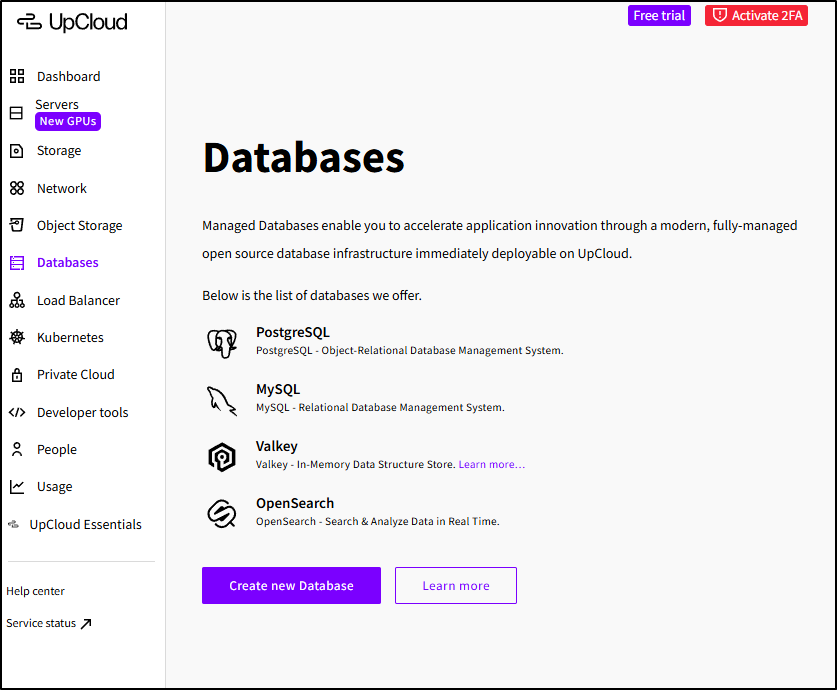The height and width of the screenshot is (690, 837).
Task: Navigate to Usage in sidebar
Action: [x=55, y=487]
